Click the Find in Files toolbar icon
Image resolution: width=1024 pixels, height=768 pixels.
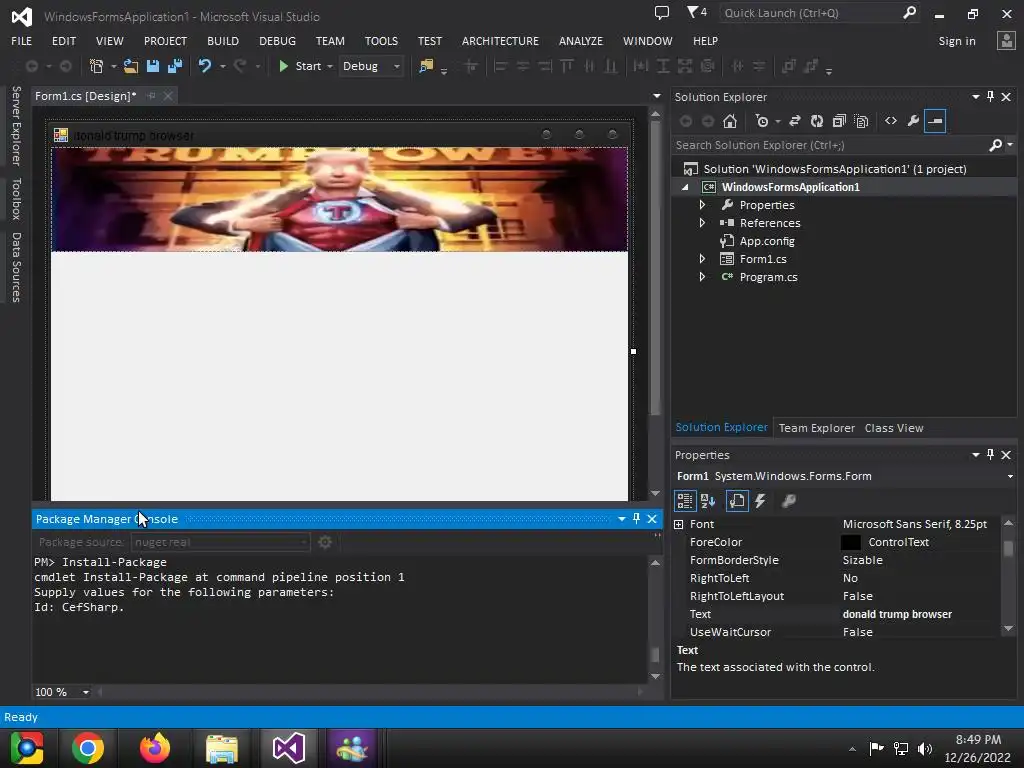click(426, 66)
